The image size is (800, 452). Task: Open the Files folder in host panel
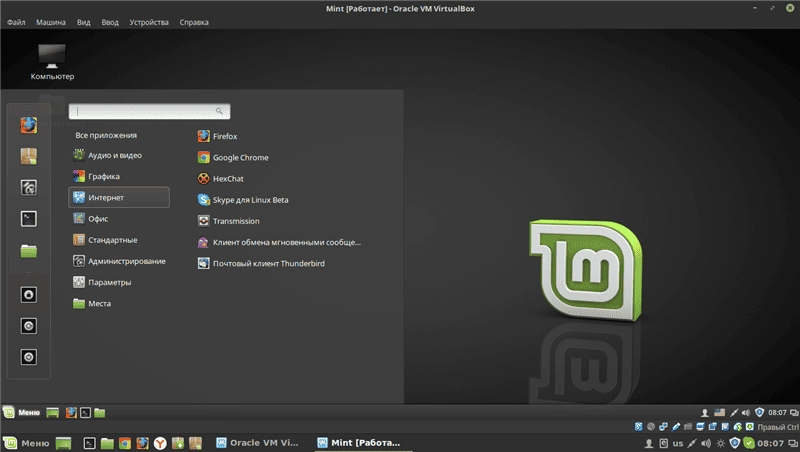click(x=107, y=443)
